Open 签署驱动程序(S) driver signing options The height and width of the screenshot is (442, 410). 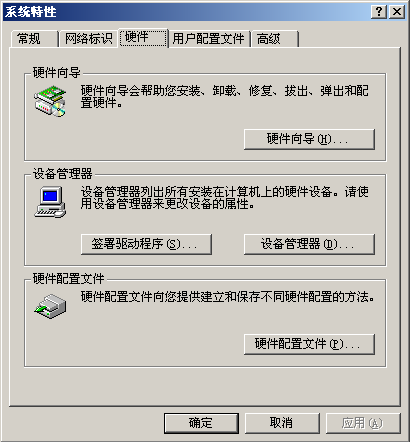(x=146, y=244)
